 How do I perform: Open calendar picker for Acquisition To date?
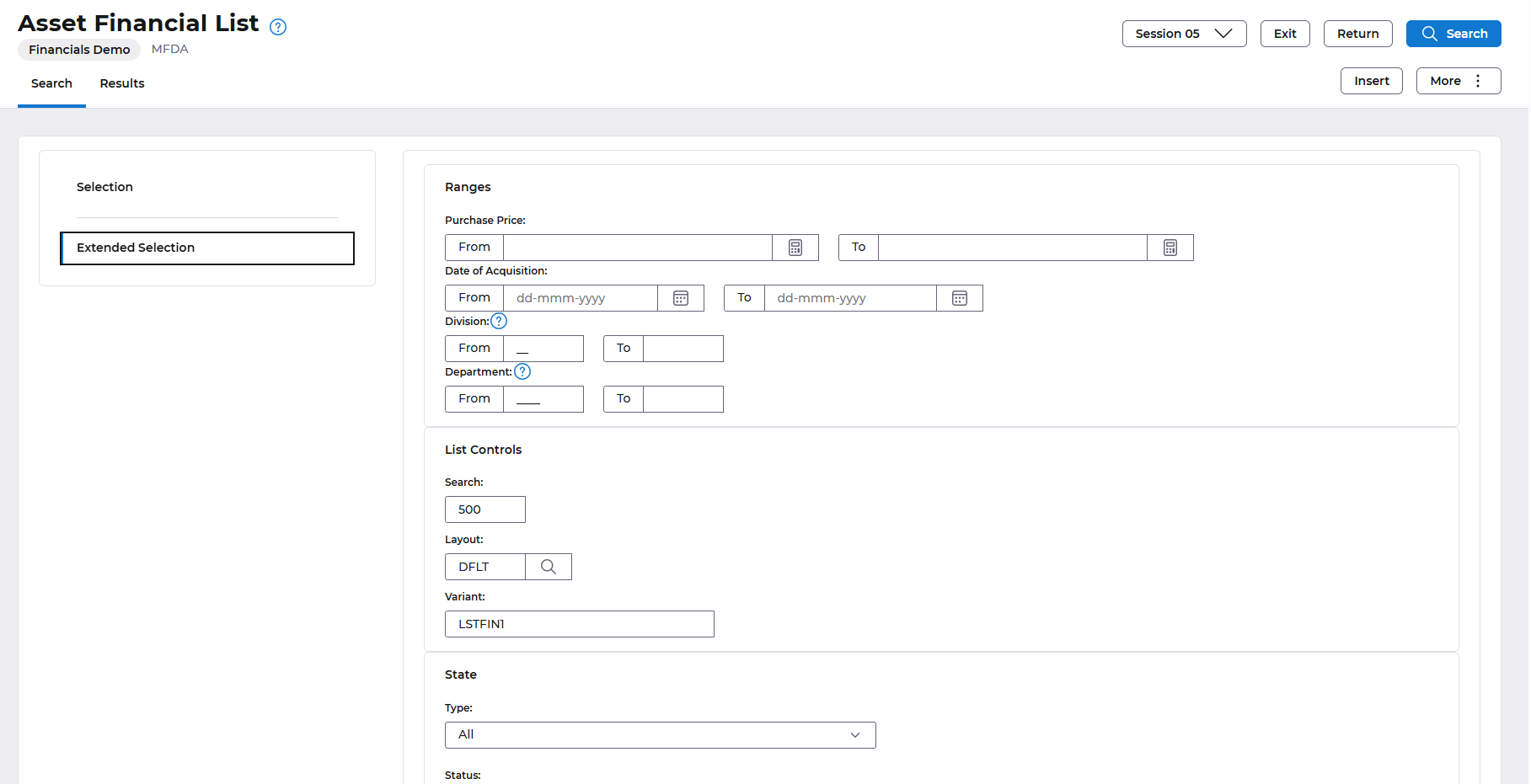(x=959, y=298)
